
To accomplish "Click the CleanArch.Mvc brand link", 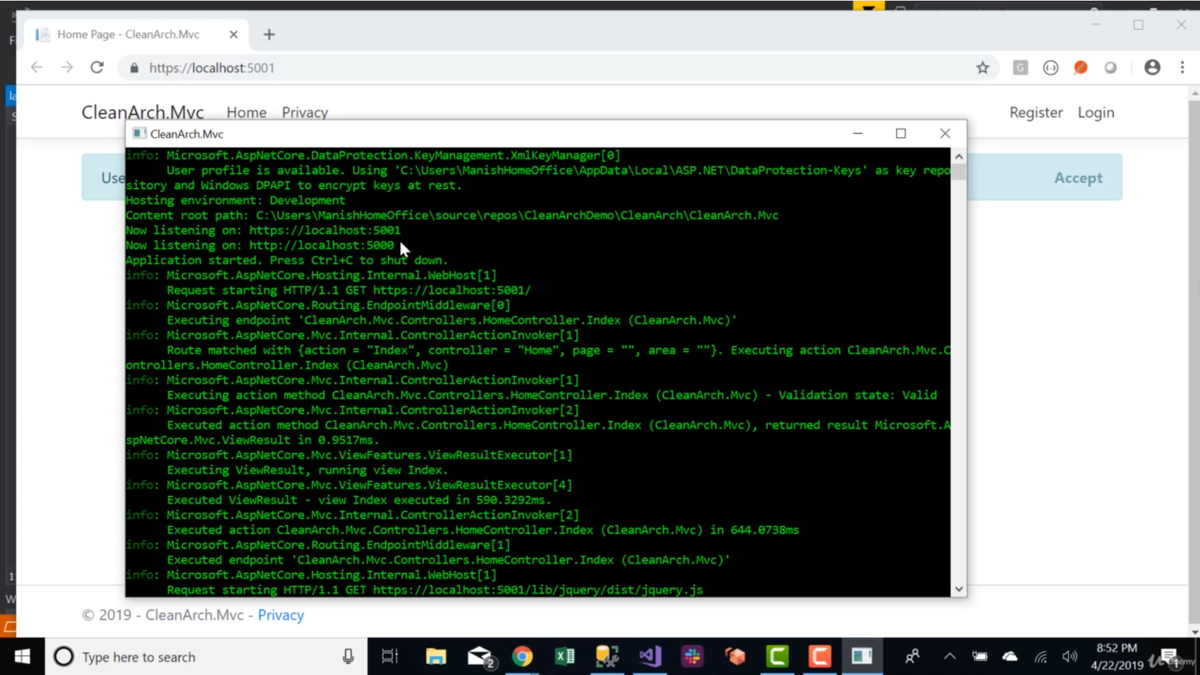I will point(142,112).
